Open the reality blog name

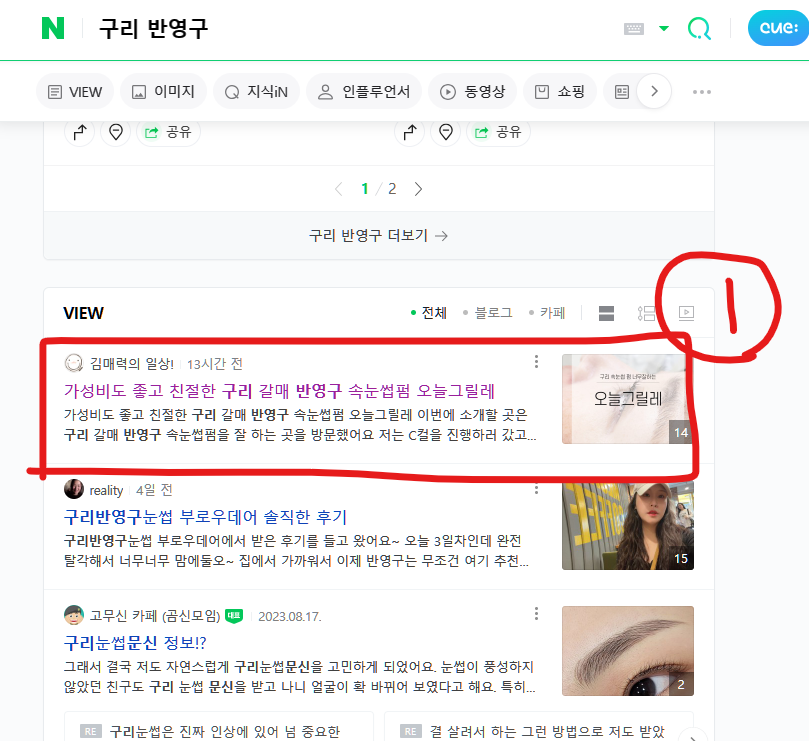point(106,490)
